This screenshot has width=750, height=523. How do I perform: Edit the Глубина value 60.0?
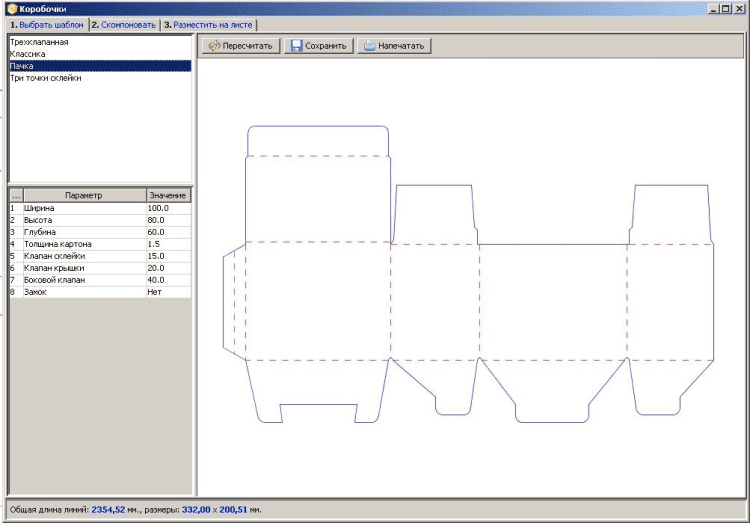168,232
